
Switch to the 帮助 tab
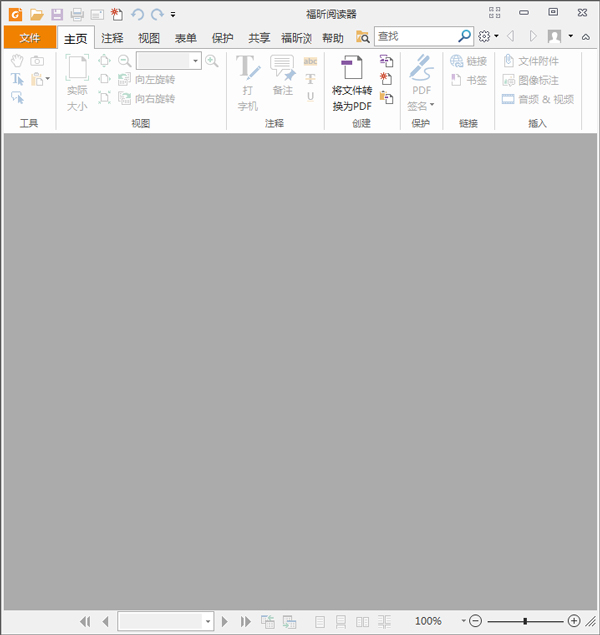[333, 38]
